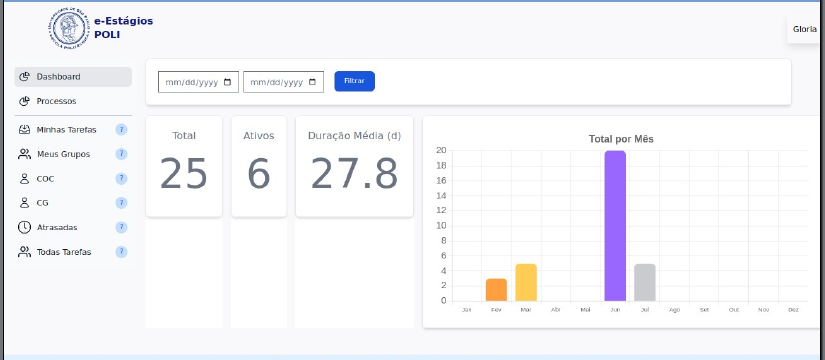Go to the Processos page
The height and width of the screenshot is (360, 825).
click(73, 101)
